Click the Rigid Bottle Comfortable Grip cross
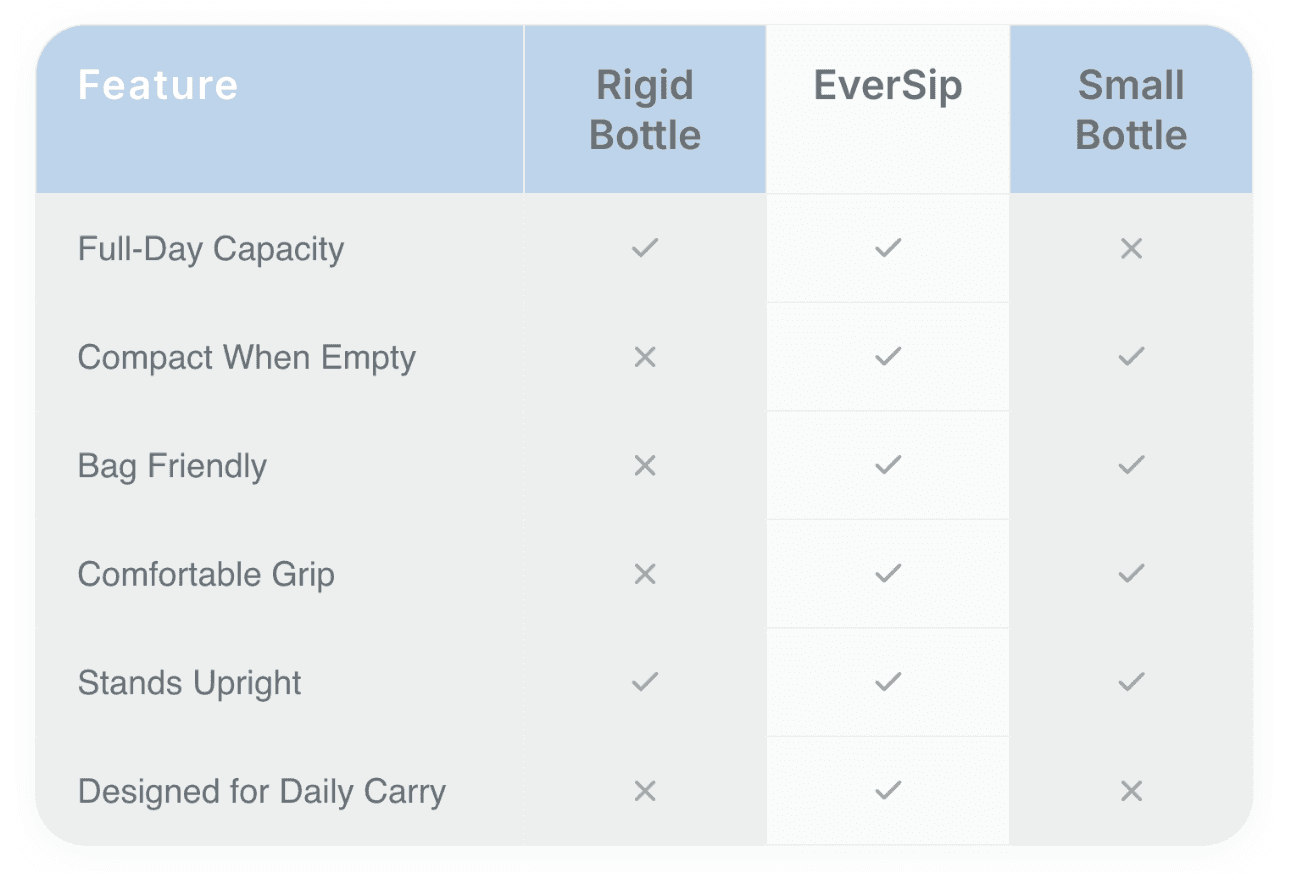The height and width of the screenshot is (882, 1298). pos(645,574)
